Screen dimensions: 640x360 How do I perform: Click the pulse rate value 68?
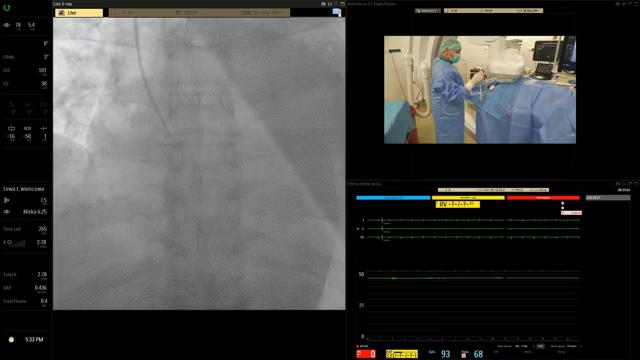[478, 354]
